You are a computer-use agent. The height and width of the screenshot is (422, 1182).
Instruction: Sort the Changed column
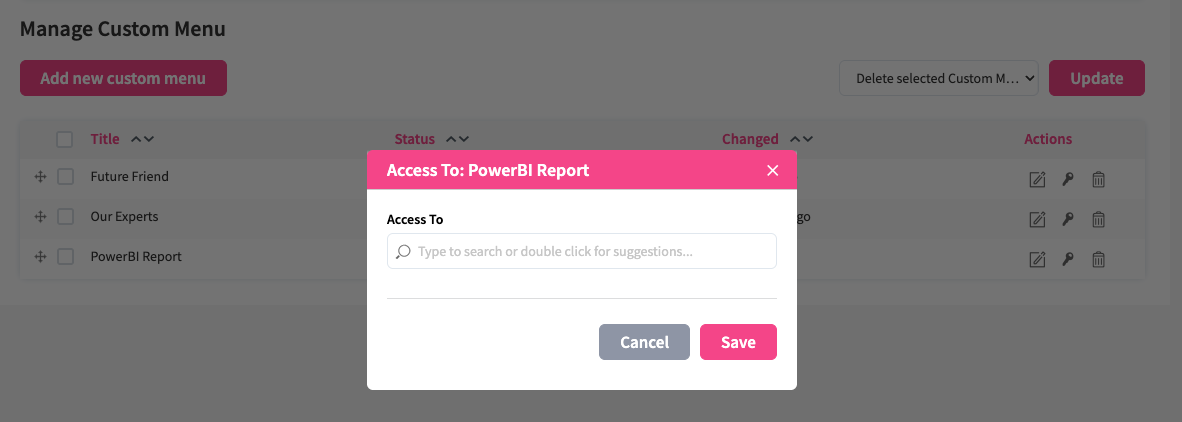click(x=800, y=140)
